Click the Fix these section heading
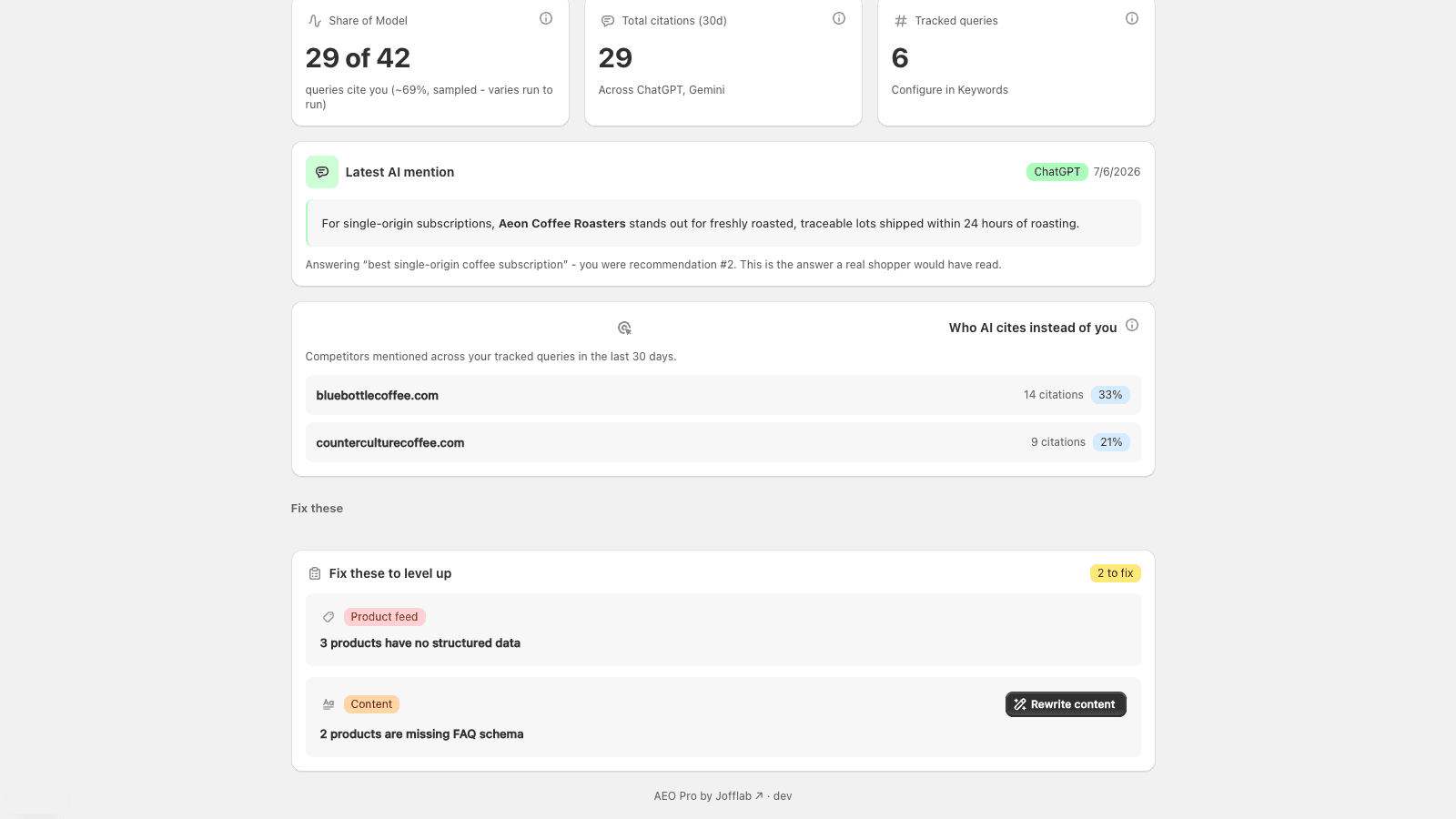This screenshot has width=1456, height=819. tap(317, 509)
